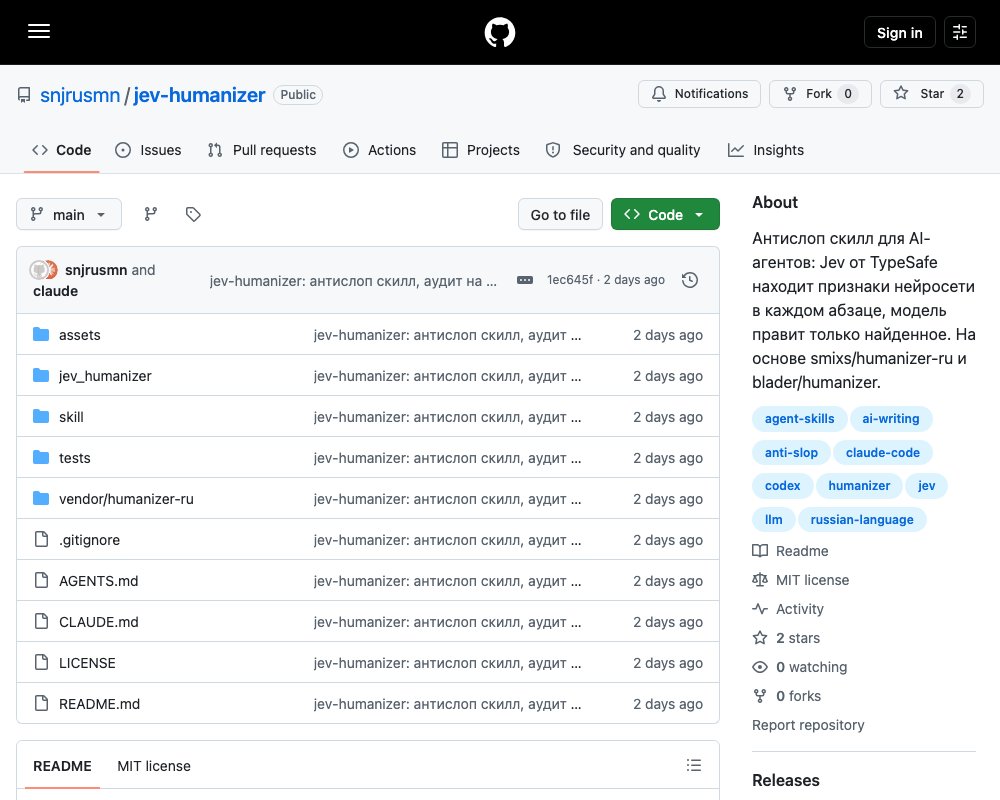Click the Notifications bell button
This screenshot has height=800, width=1000.
699,94
